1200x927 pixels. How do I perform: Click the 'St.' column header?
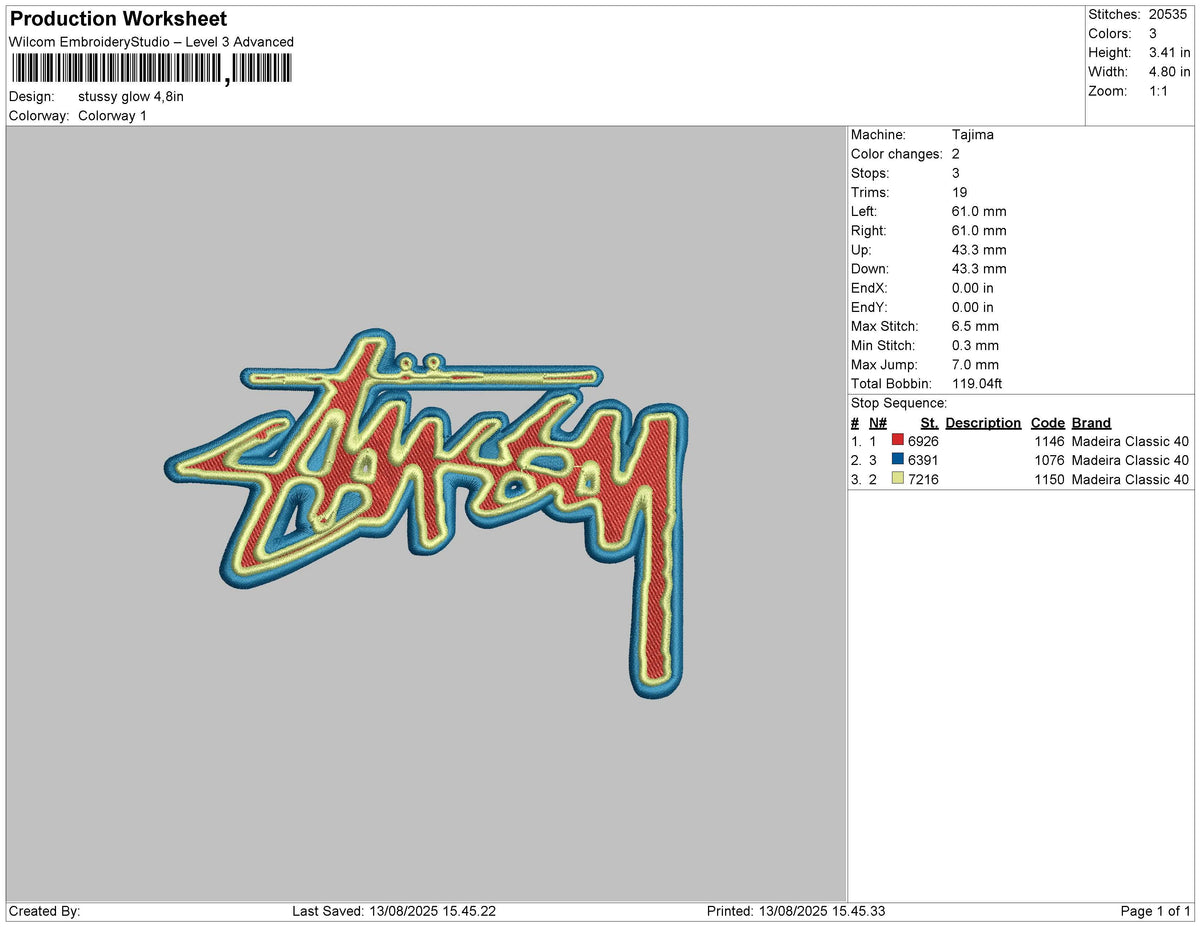929,423
